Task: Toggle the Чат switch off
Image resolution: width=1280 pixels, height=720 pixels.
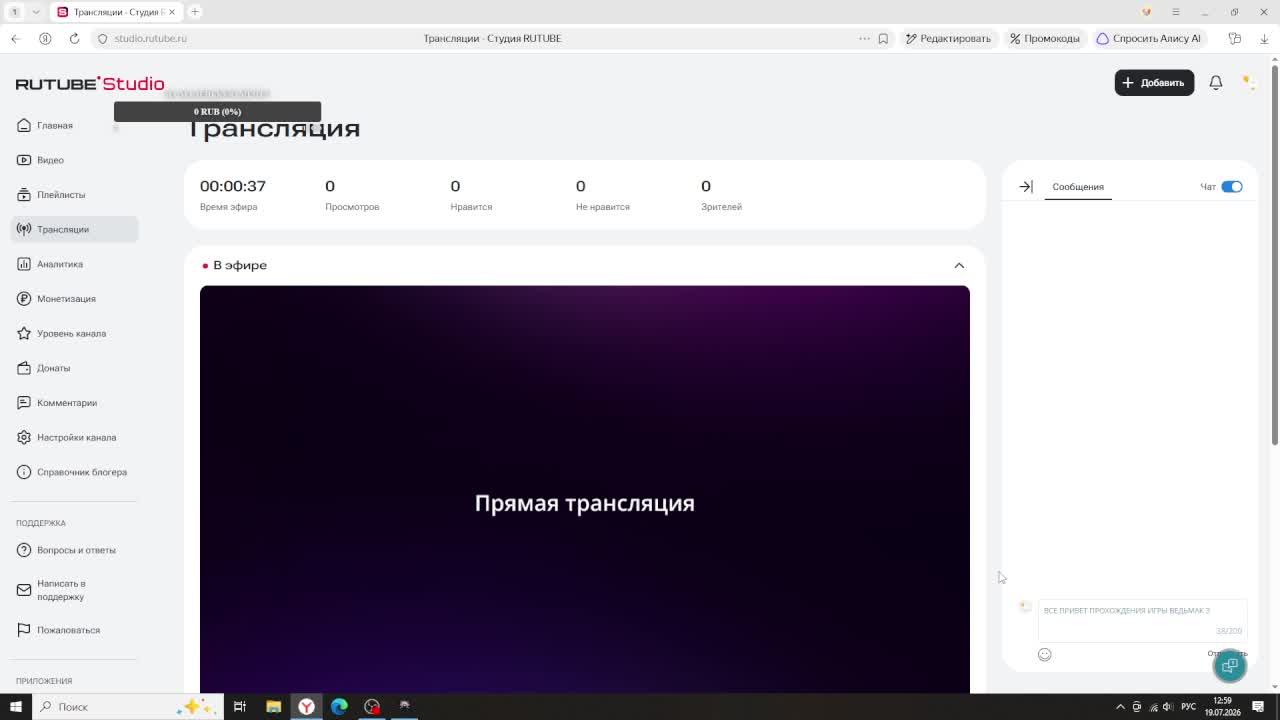Action: [1232, 187]
